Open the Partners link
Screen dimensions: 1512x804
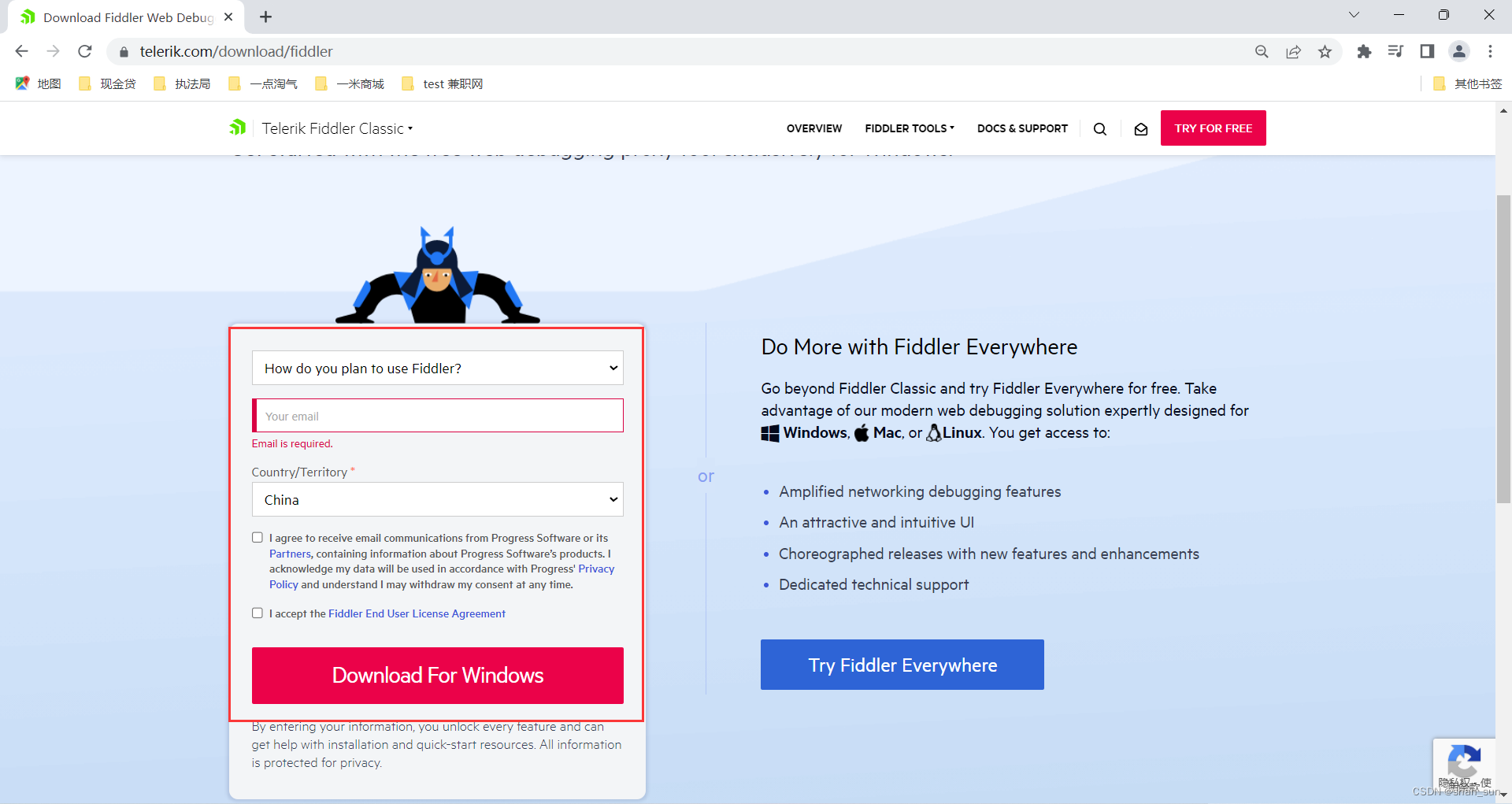click(x=290, y=554)
